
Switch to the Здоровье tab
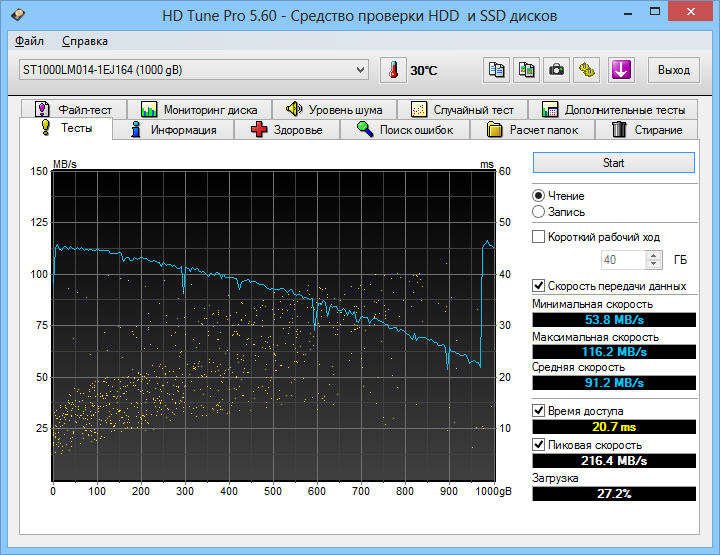tap(287, 130)
